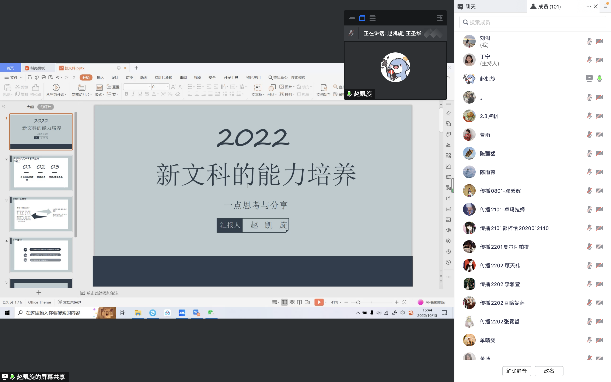611x382 pixels.
Task: Click the zoom in plus icon
Action: click(x=396, y=302)
